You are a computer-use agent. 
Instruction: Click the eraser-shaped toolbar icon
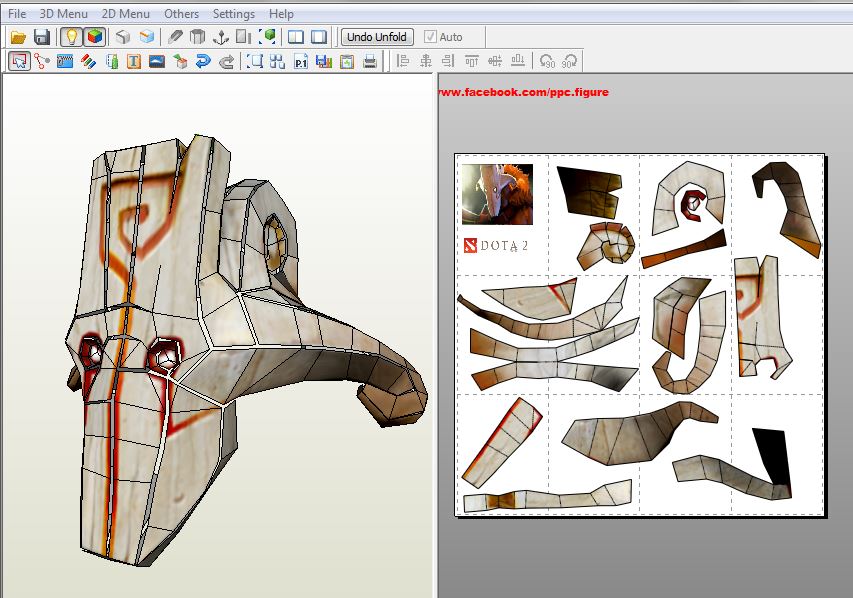175,37
